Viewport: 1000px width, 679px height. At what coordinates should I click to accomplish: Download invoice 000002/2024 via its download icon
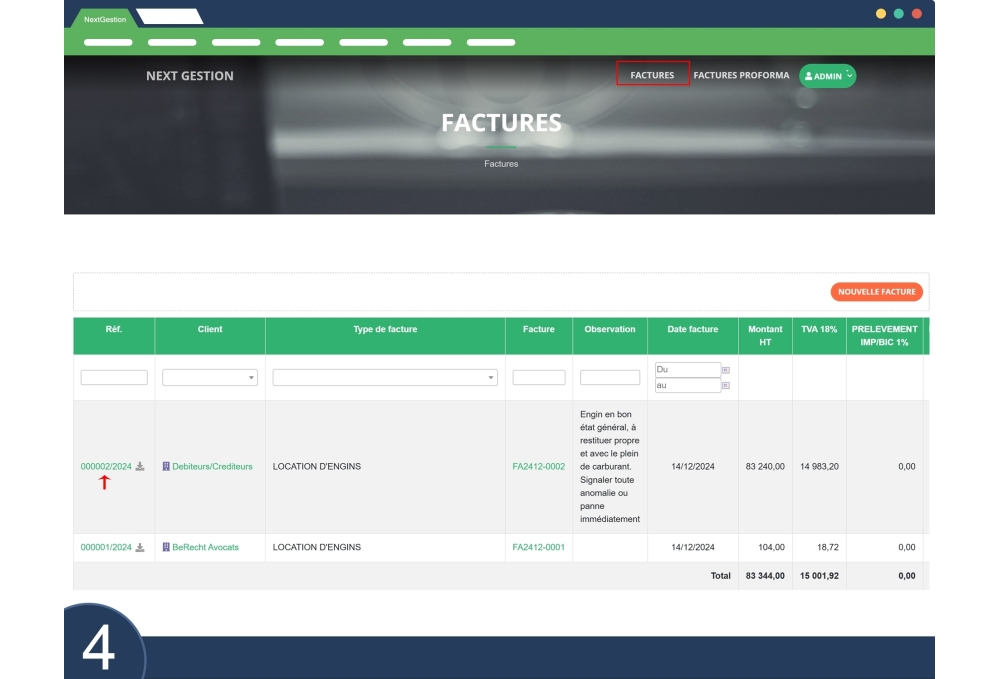139,467
